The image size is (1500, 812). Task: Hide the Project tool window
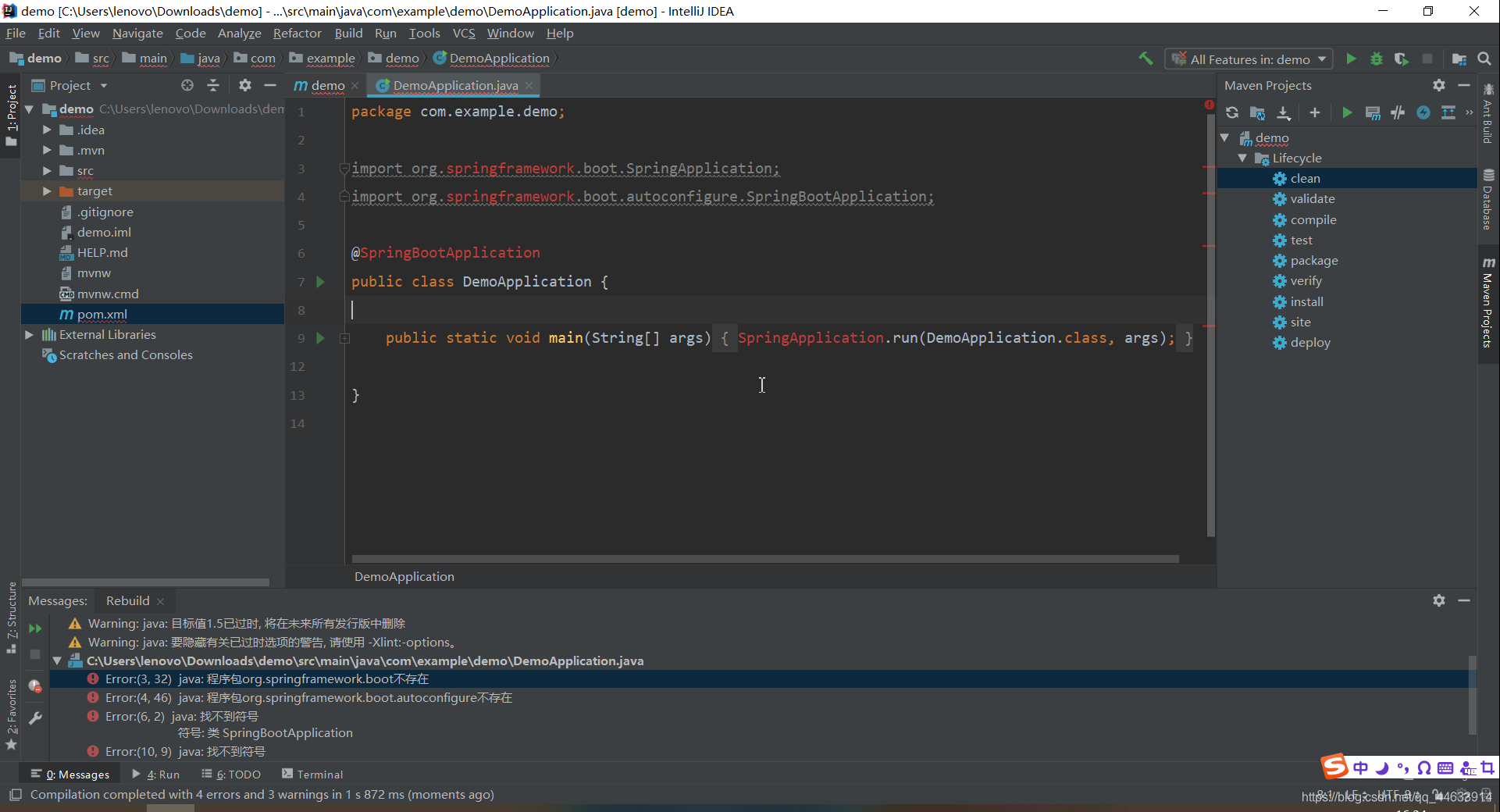[x=270, y=85]
